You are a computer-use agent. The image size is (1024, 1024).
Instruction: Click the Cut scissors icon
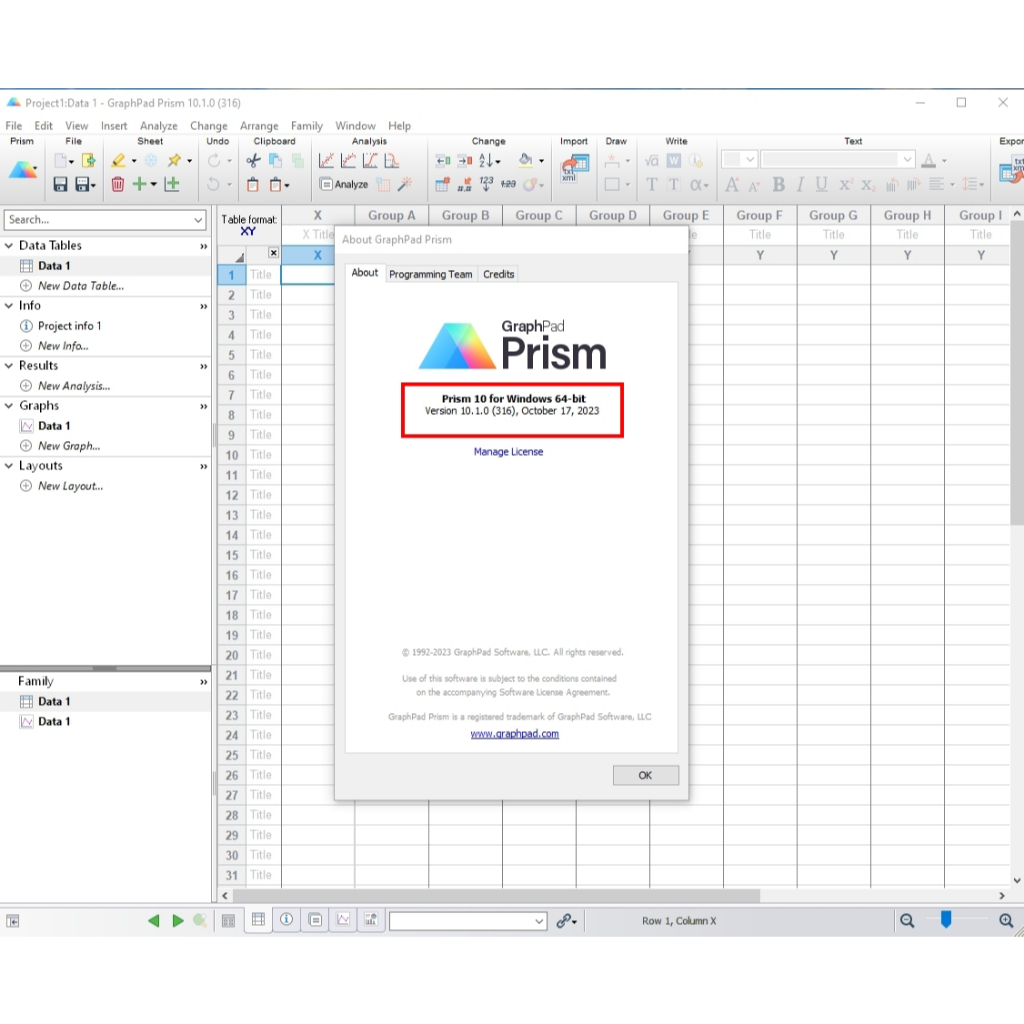[x=253, y=161]
